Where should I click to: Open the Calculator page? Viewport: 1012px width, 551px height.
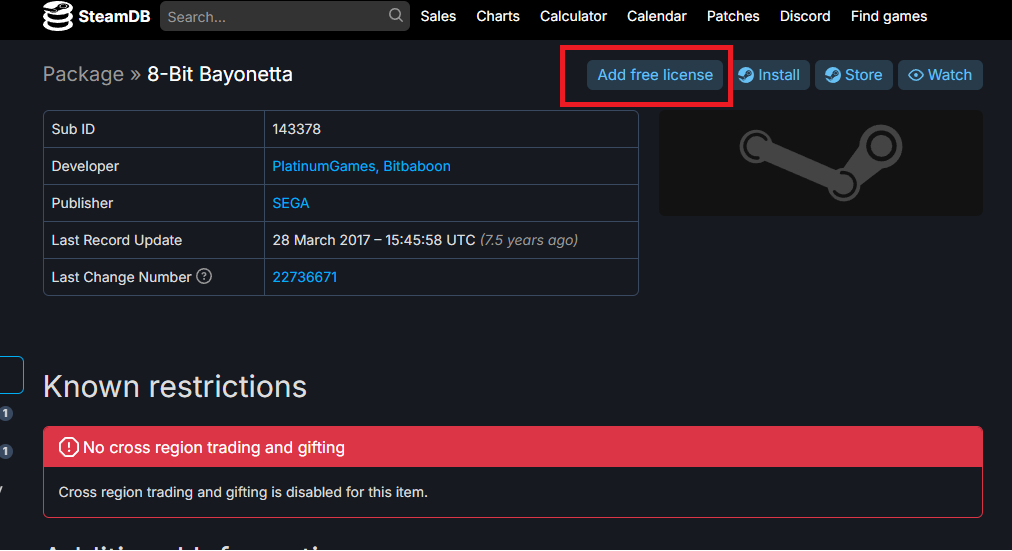pos(573,16)
